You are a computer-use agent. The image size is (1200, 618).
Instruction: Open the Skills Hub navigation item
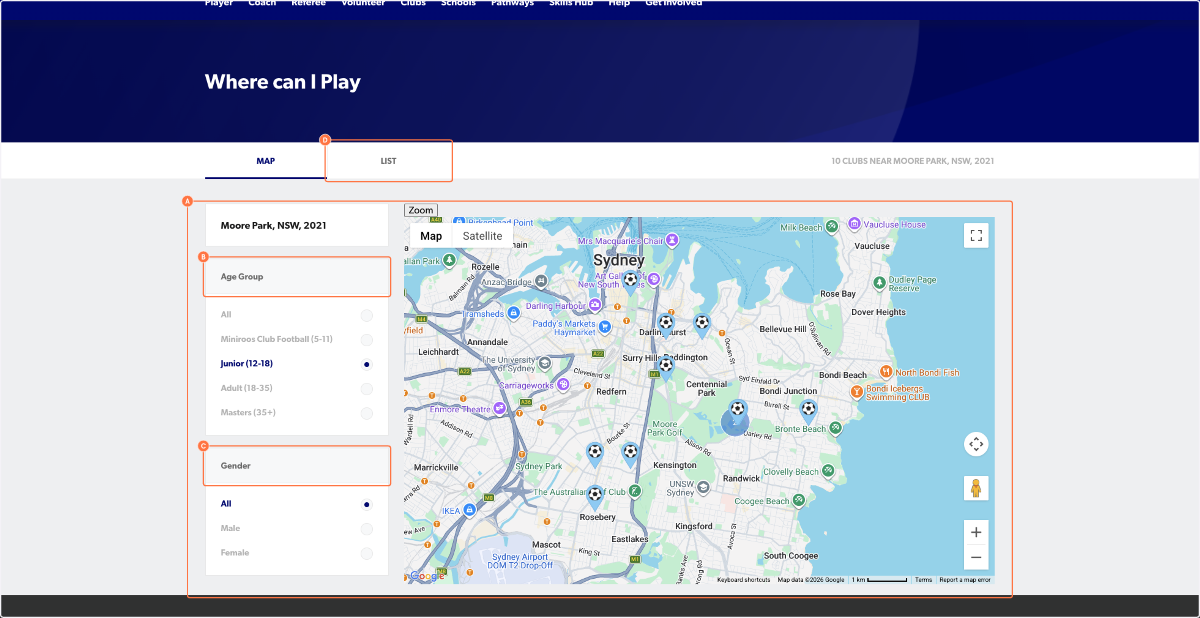[573, 3]
